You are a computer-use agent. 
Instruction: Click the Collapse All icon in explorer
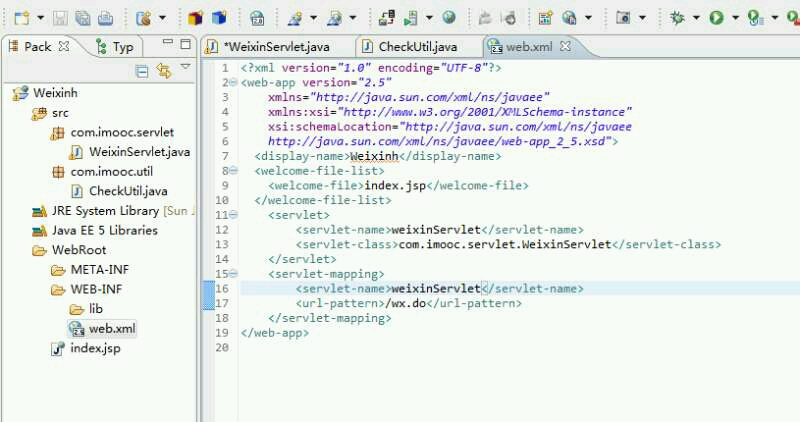click(x=142, y=71)
